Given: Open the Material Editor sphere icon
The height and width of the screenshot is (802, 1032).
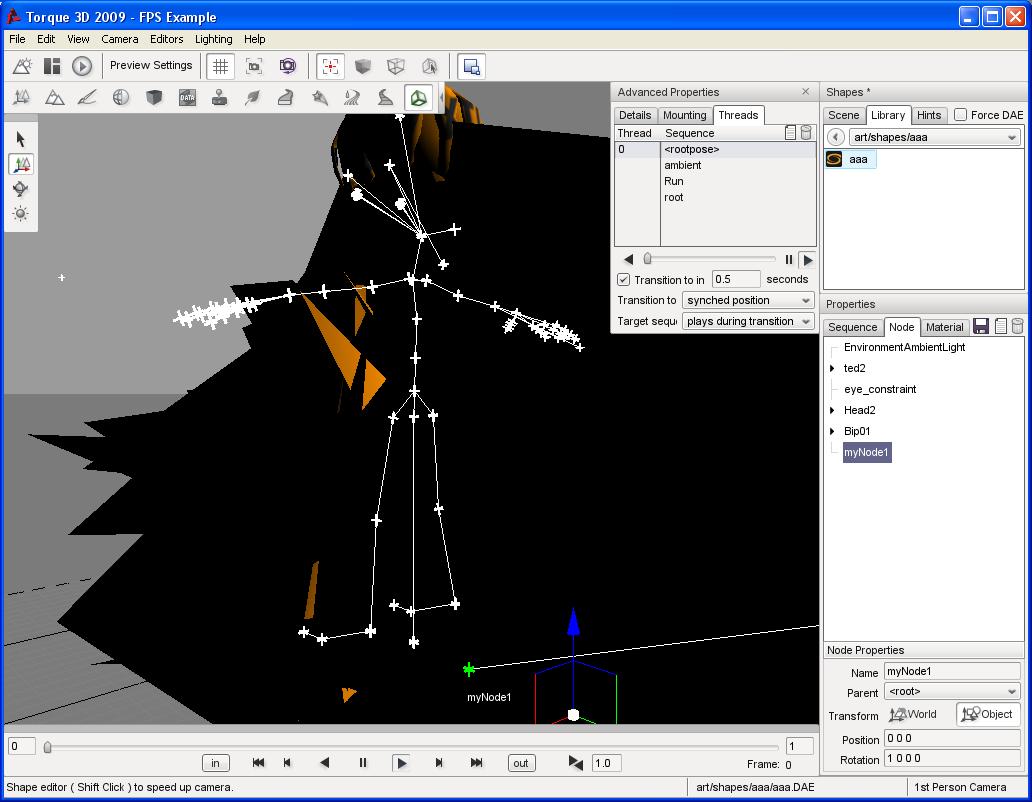Looking at the screenshot, I should (120, 98).
